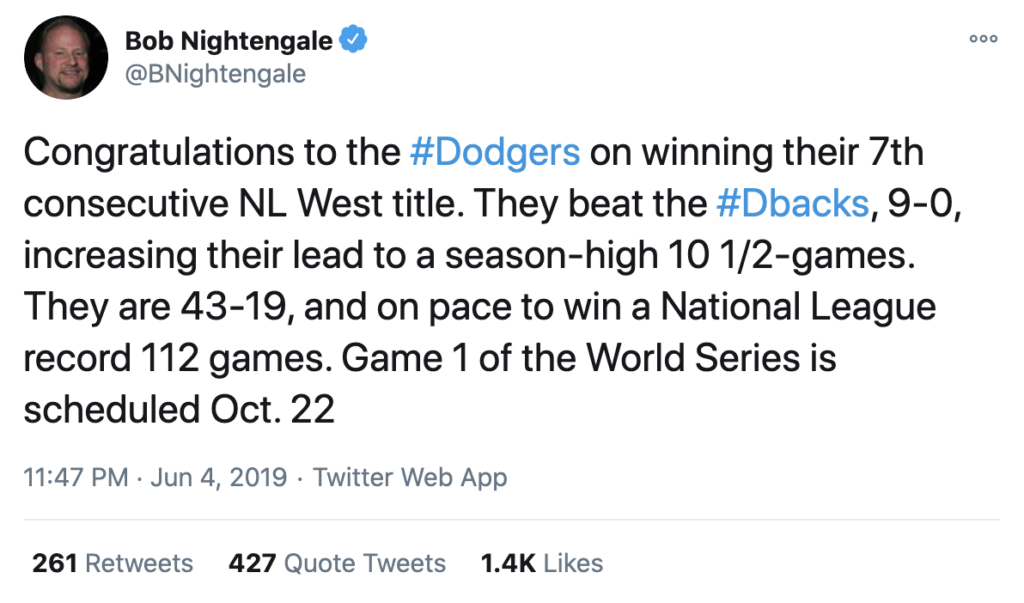
Task: Open the three-dot more options menu
Action: pos(984,39)
